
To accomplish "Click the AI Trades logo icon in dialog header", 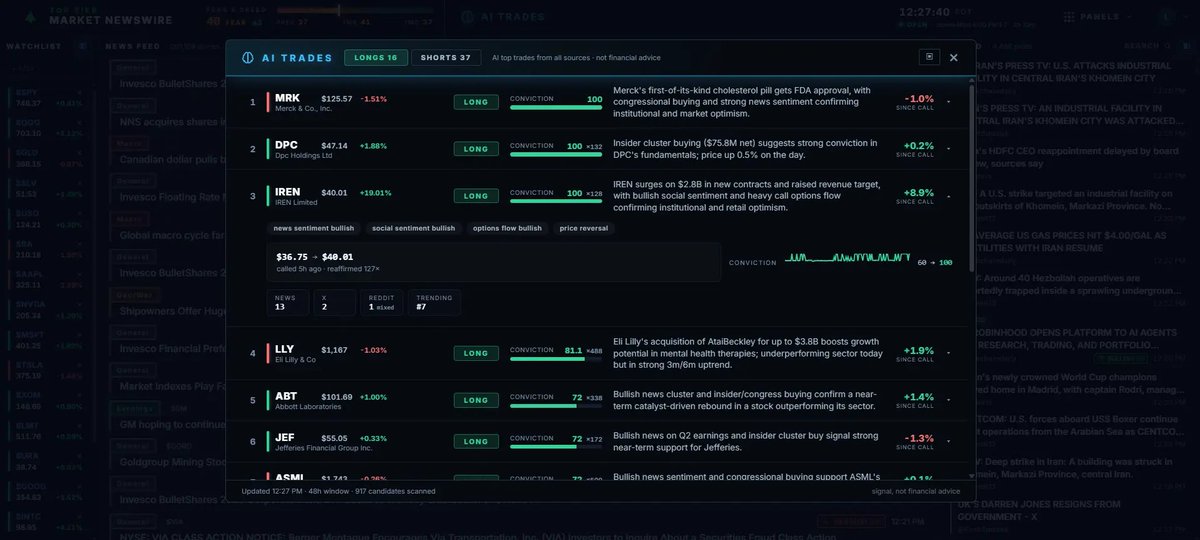I will [x=248, y=58].
